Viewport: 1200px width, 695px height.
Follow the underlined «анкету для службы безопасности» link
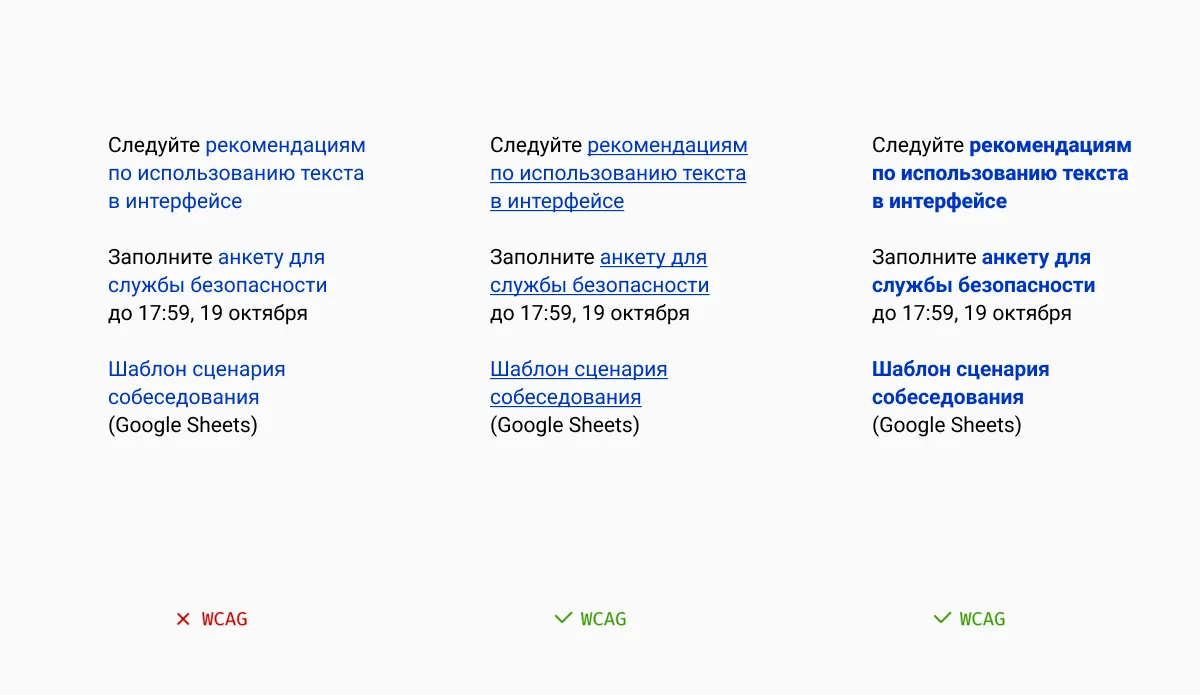click(599, 285)
